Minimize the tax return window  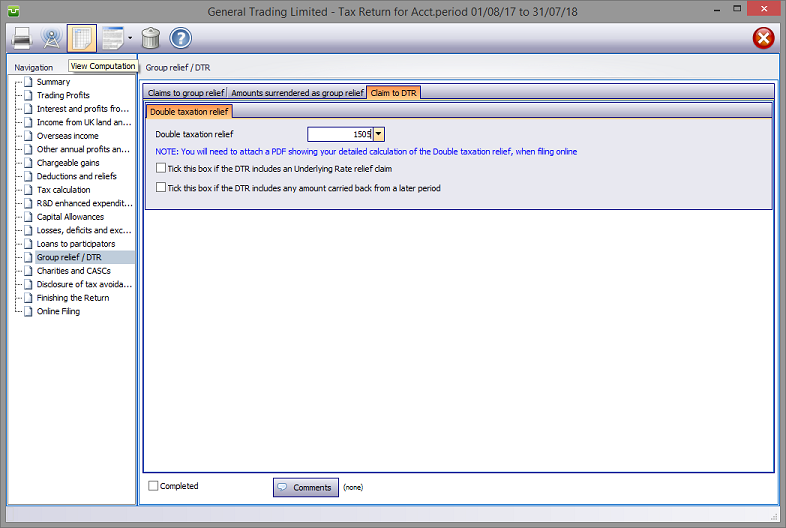click(717, 10)
